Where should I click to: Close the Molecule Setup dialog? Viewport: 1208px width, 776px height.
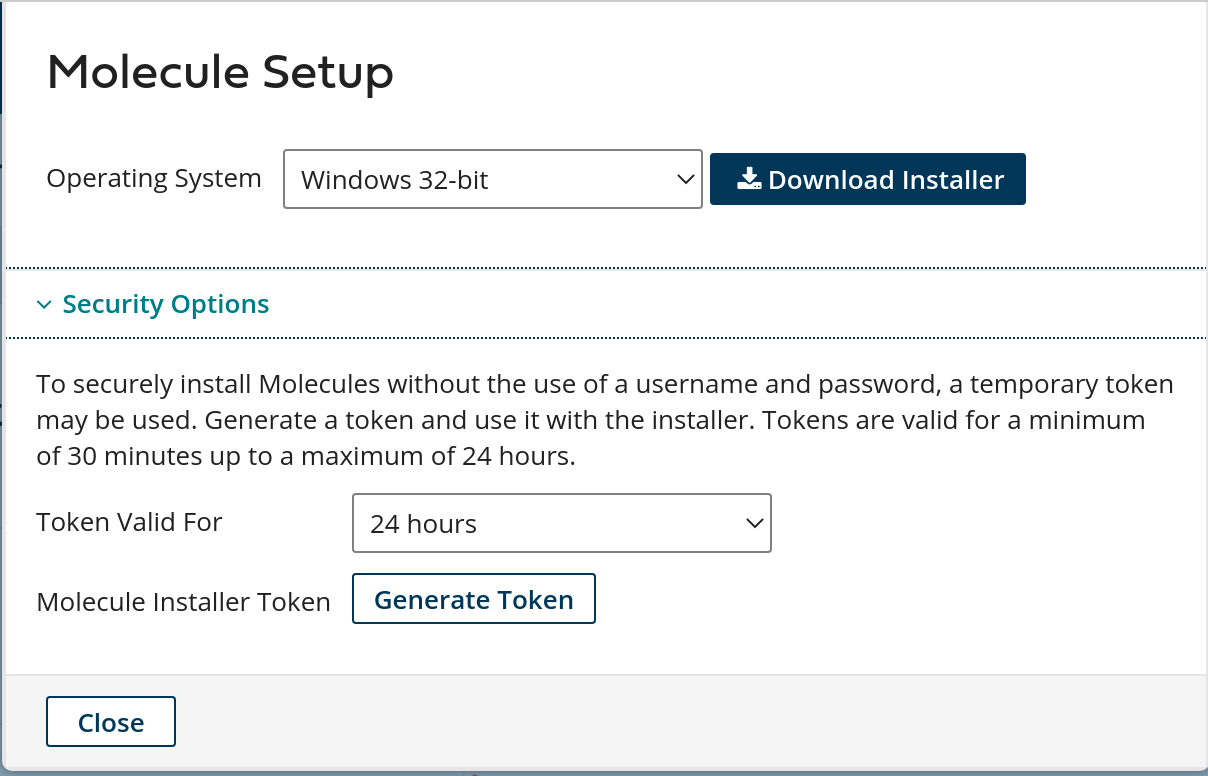click(111, 722)
